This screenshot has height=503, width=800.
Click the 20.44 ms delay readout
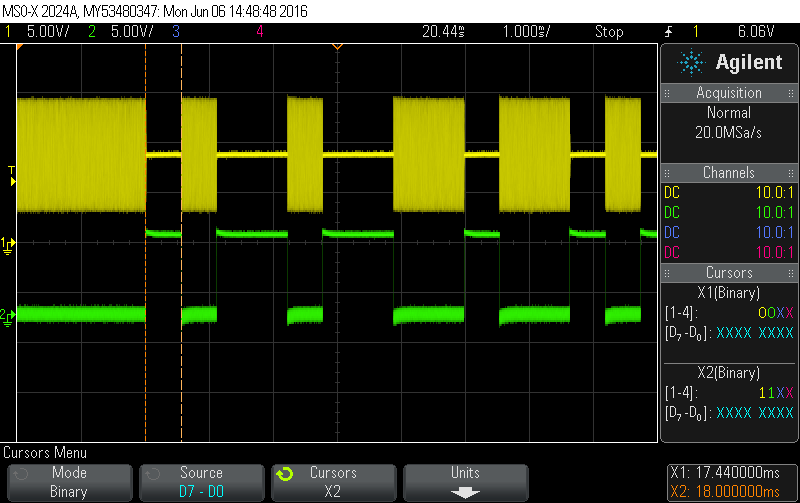[443, 32]
